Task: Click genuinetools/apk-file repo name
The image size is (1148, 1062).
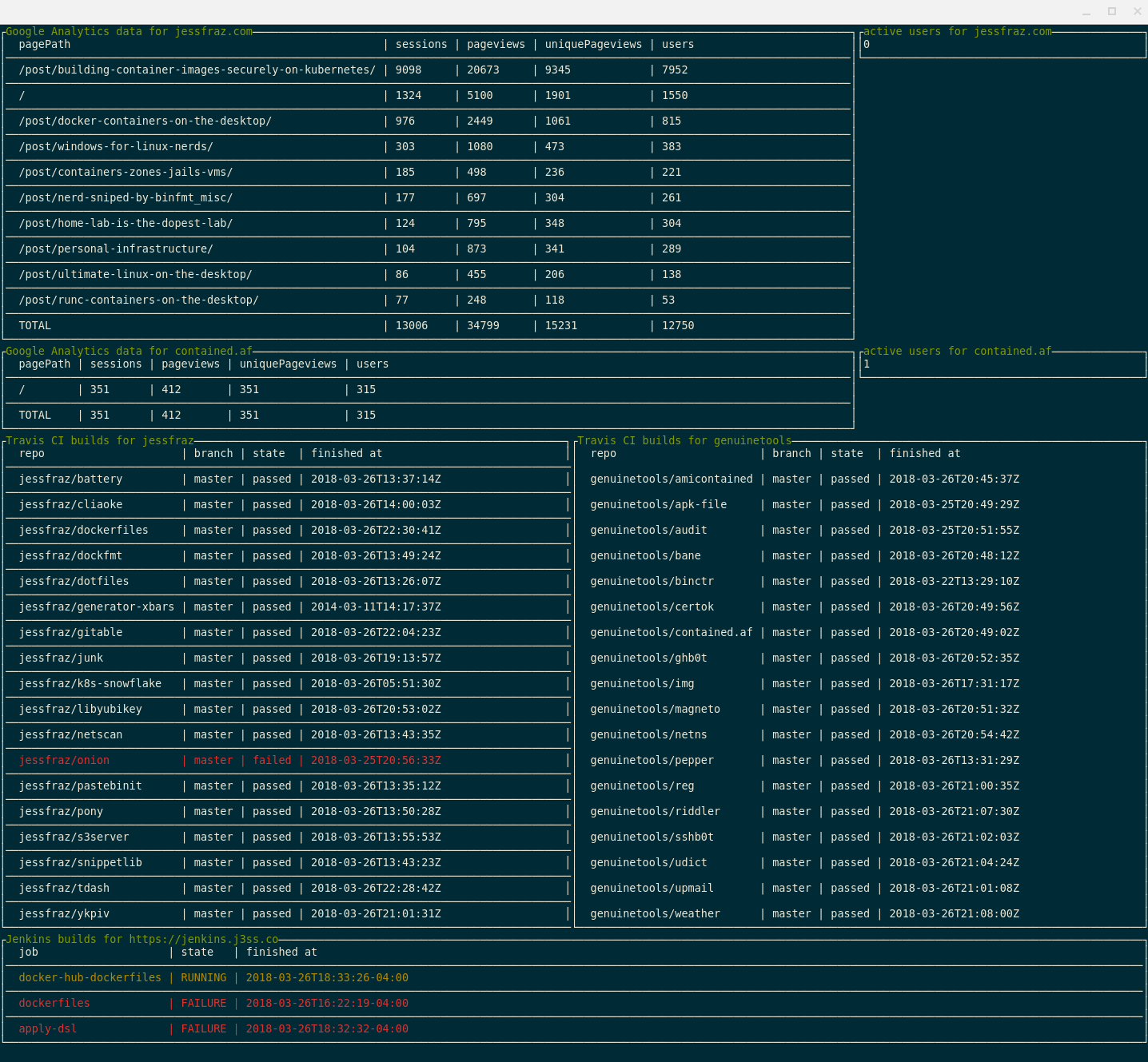Action: [x=659, y=505]
